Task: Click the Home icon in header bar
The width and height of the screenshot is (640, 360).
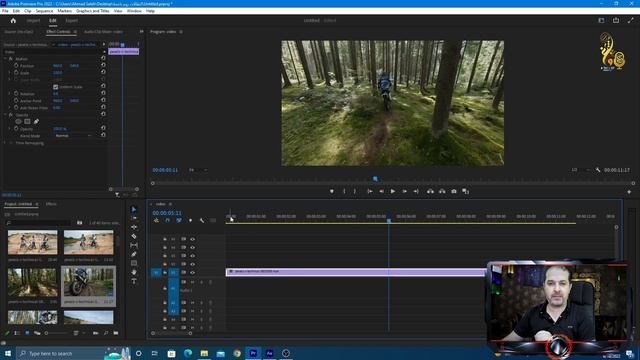Action: 13,20
